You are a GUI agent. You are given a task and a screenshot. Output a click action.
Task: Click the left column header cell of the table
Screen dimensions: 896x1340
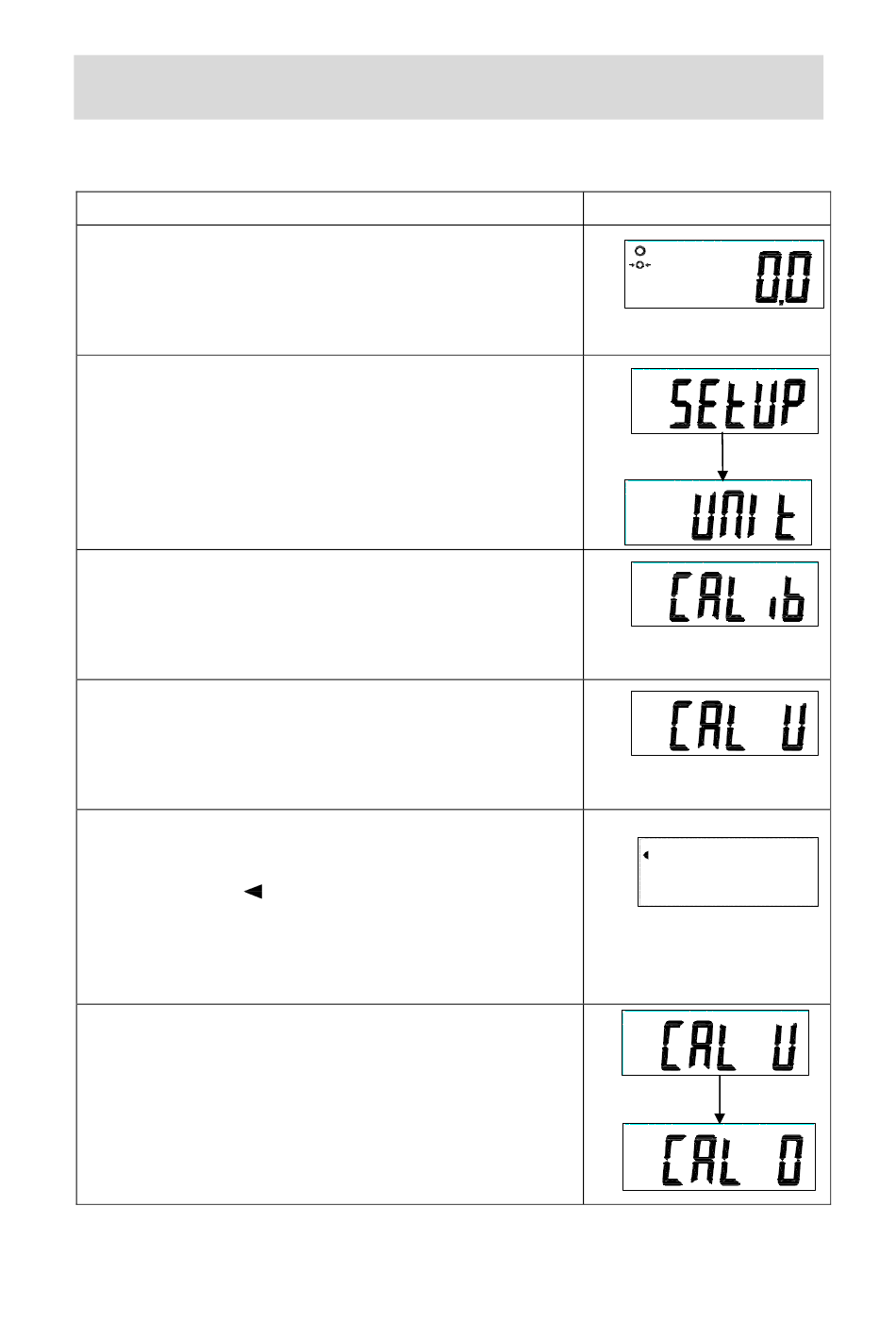pos(329,209)
